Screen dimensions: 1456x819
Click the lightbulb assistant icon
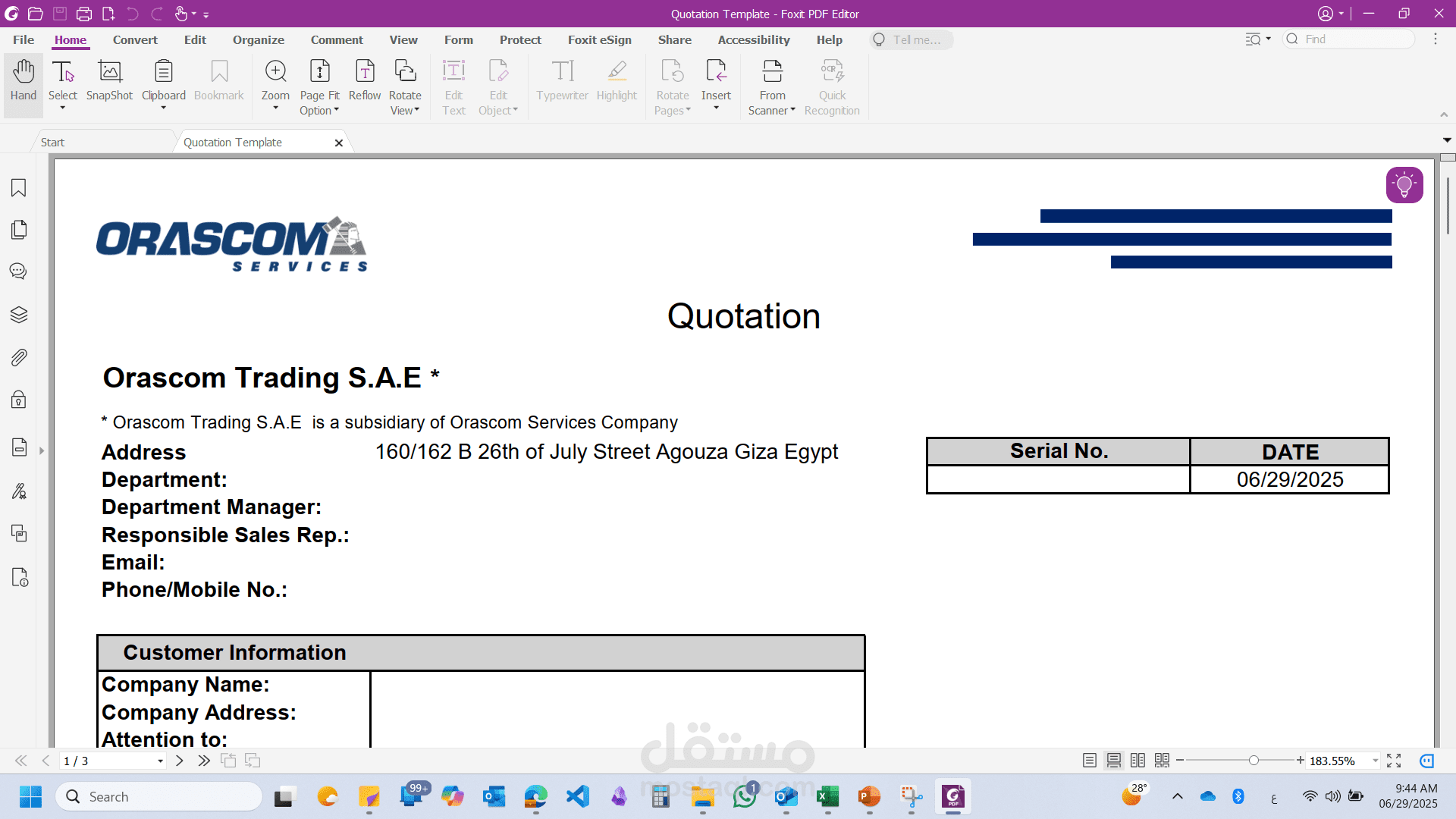(1404, 185)
